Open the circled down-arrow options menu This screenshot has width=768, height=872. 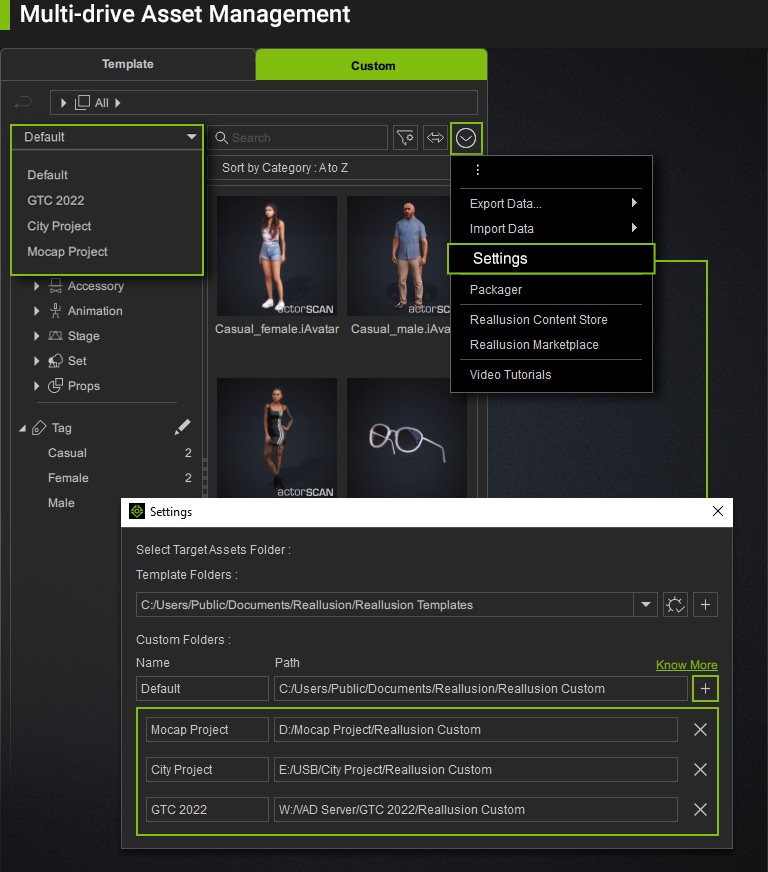click(x=466, y=138)
